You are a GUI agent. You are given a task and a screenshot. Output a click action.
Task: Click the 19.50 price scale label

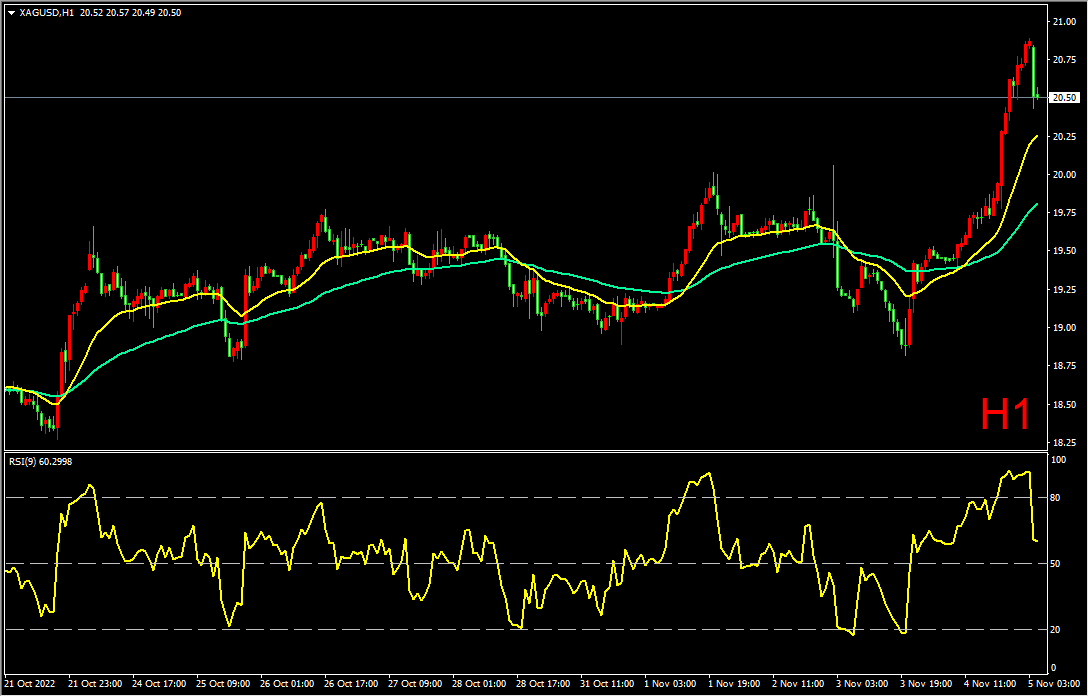[1065, 251]
